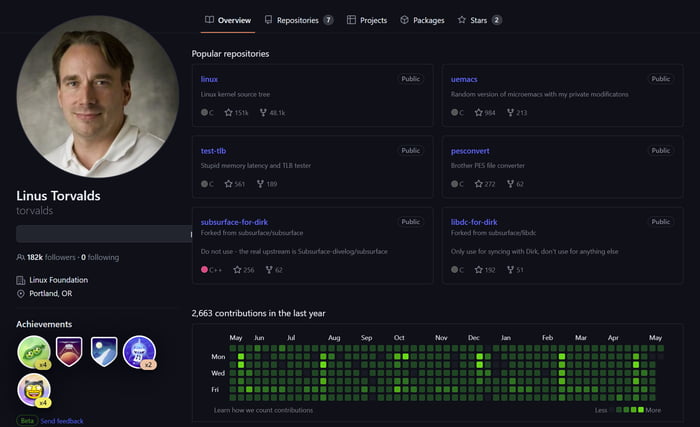The width and height of the screenshot is (700, 427).
Task: Open the Pull Shark achievement badge
Action: pyautogui.click(x=138, y=352)
